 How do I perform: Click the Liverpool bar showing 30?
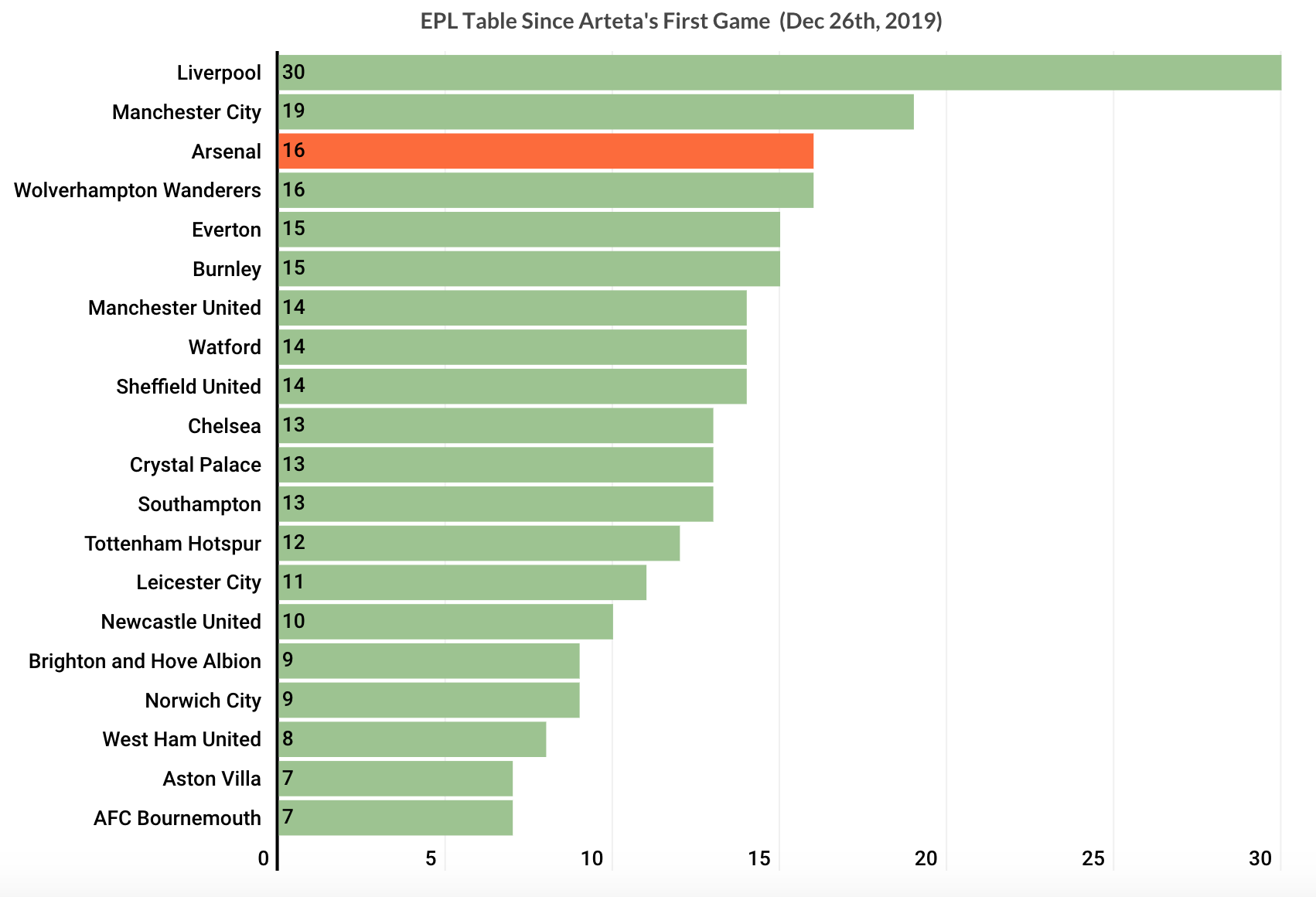[779, 73]
